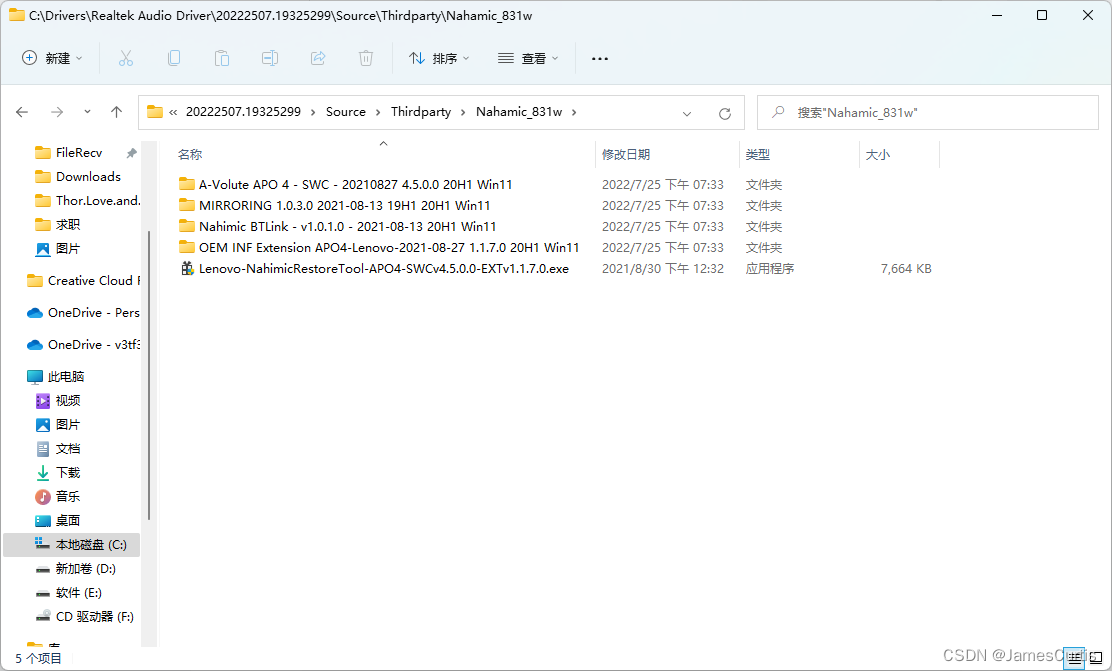Go forward with the right arrow
1112x671 pixels.
[57, 112]
